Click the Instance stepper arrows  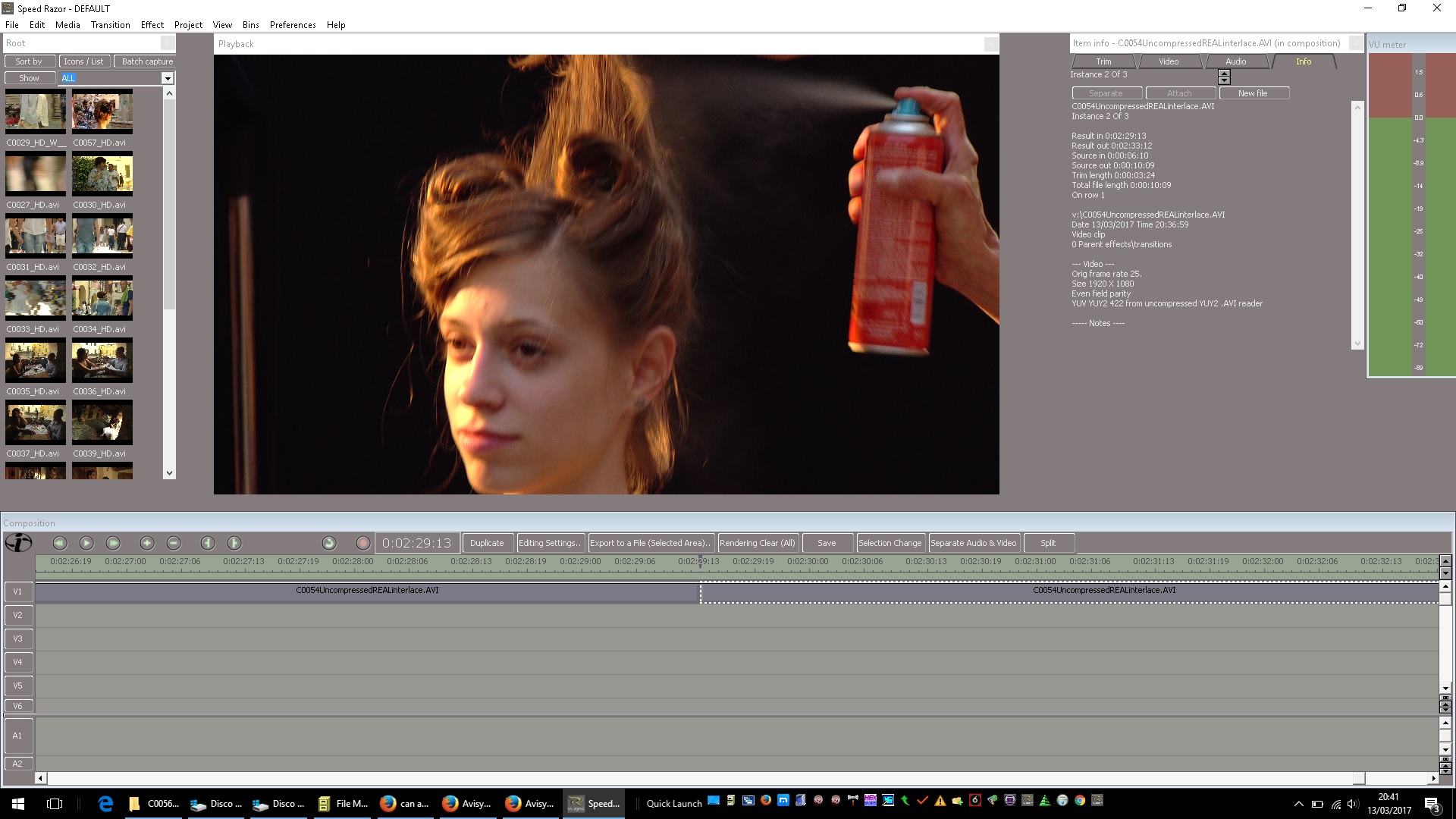(1224, 77)
